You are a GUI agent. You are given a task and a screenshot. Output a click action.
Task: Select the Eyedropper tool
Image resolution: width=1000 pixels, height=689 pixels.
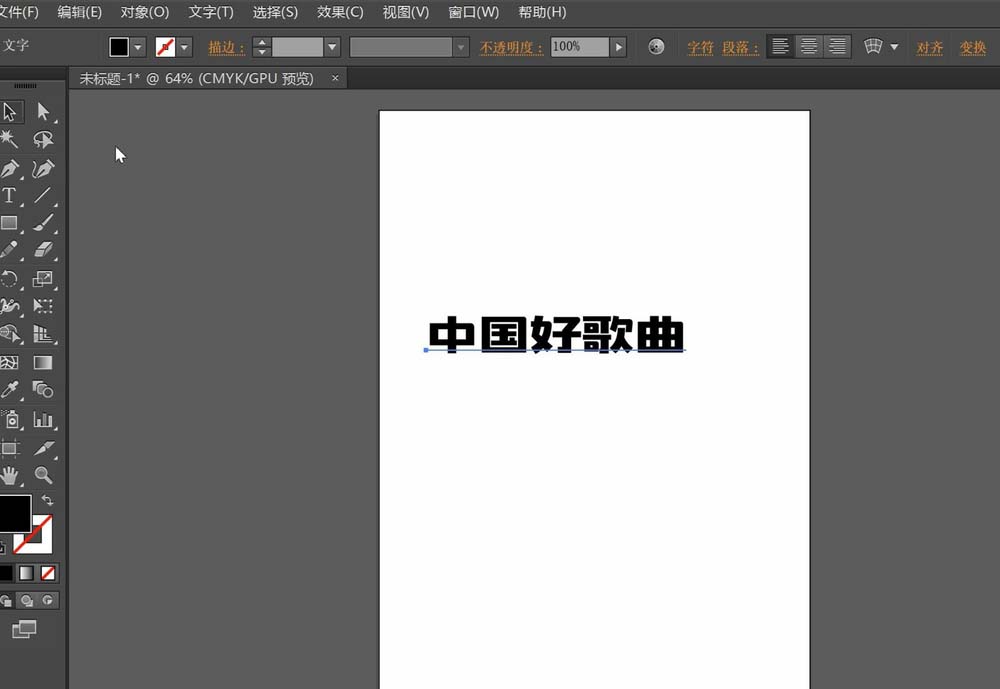(9, 389)
